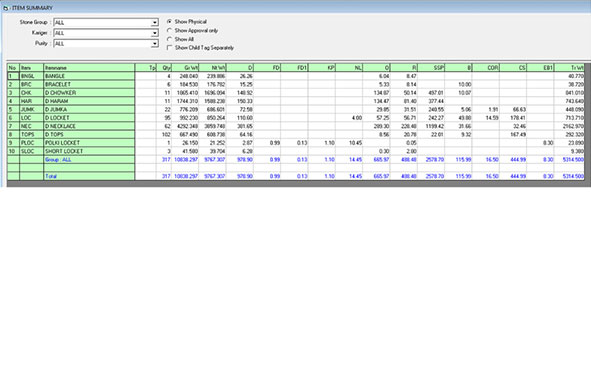
Task: Select Show Approval only option
Action: [170, 31]
